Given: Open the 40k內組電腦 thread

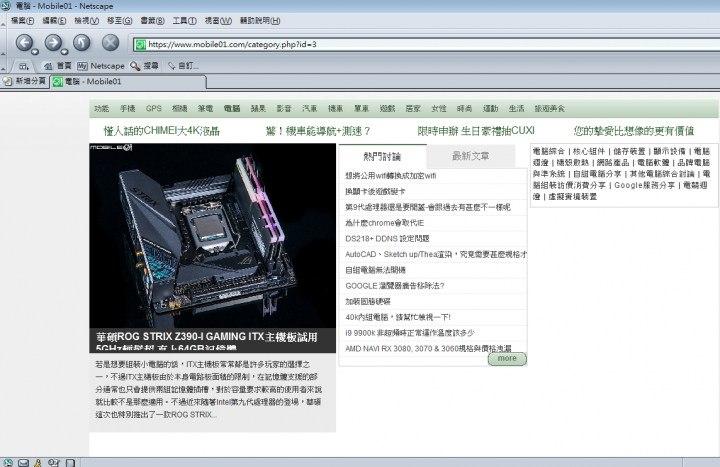Looking at the screenshot, I should (x=398, y=317).
